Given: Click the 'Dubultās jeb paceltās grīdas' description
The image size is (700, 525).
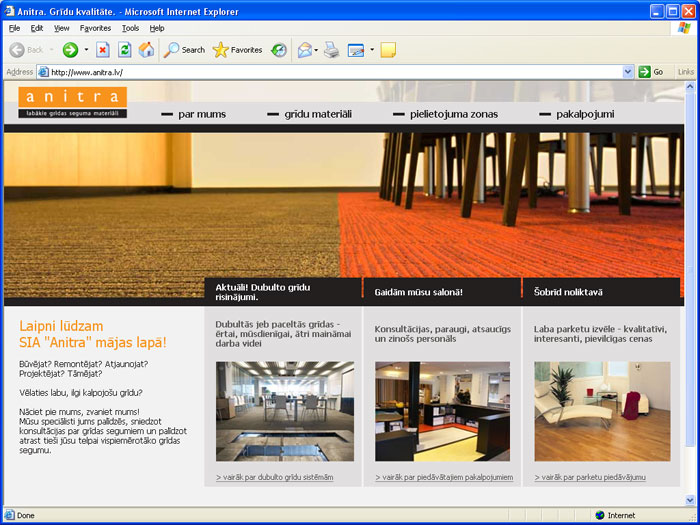Looking at the screenshot, I should pos(283,334).
